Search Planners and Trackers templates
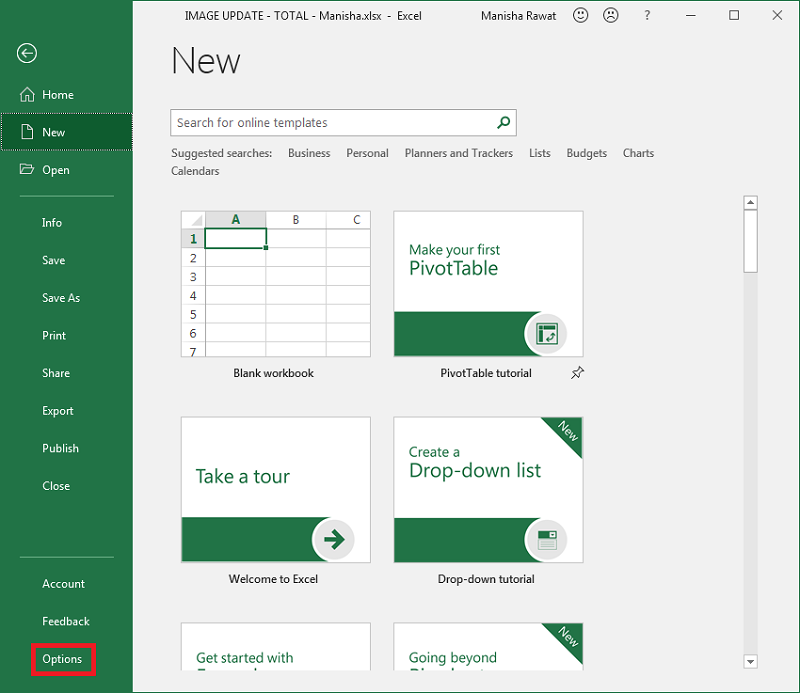Screen dimensions: 800x693 click(x=459, y=153)
